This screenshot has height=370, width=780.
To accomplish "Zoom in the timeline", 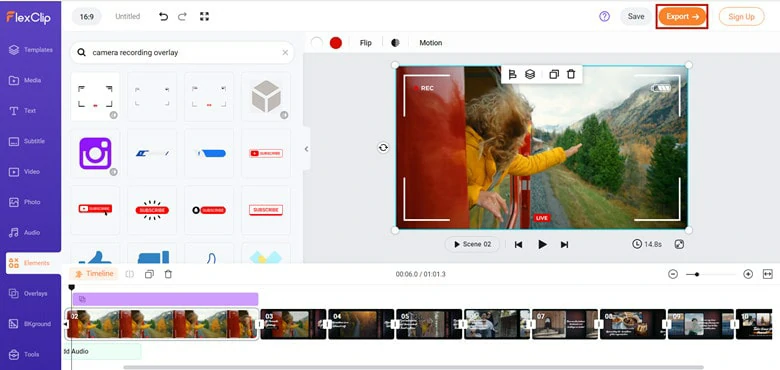I will click(748, 274).
